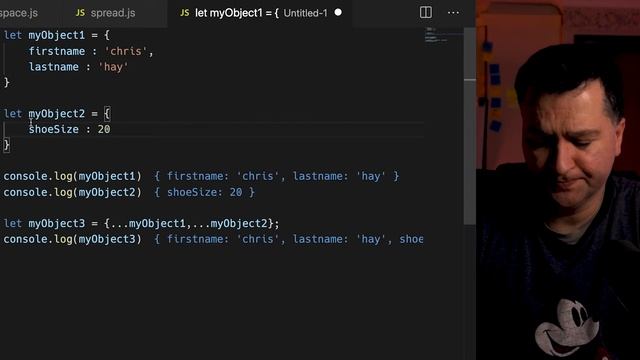Click inline output after console.log(myObject1)
Screen dimensions: 640x360
pyautogui.click(x=277, y=176)
